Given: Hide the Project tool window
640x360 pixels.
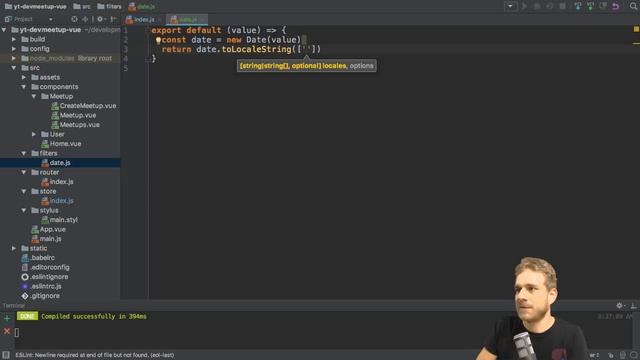Looking at the screenshot, I should [113, 19].
